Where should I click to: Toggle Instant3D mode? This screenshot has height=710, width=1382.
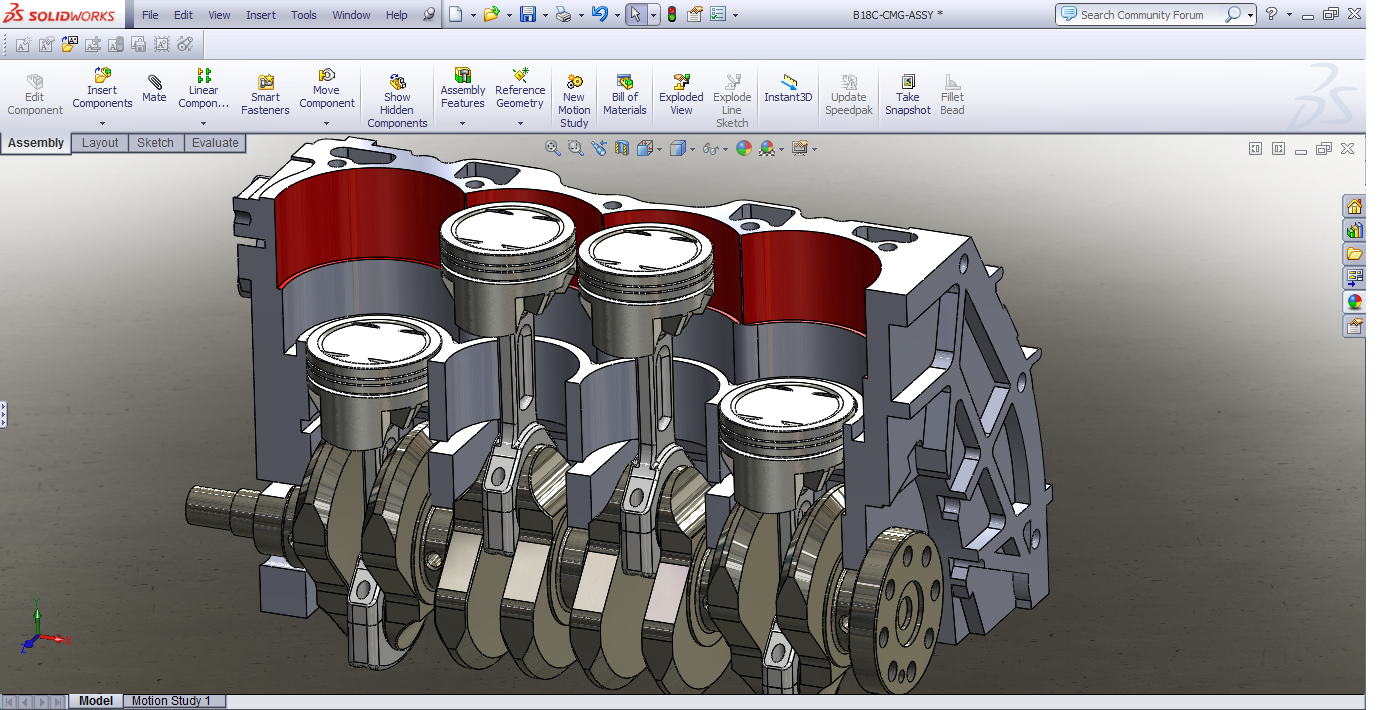(788, 88)
